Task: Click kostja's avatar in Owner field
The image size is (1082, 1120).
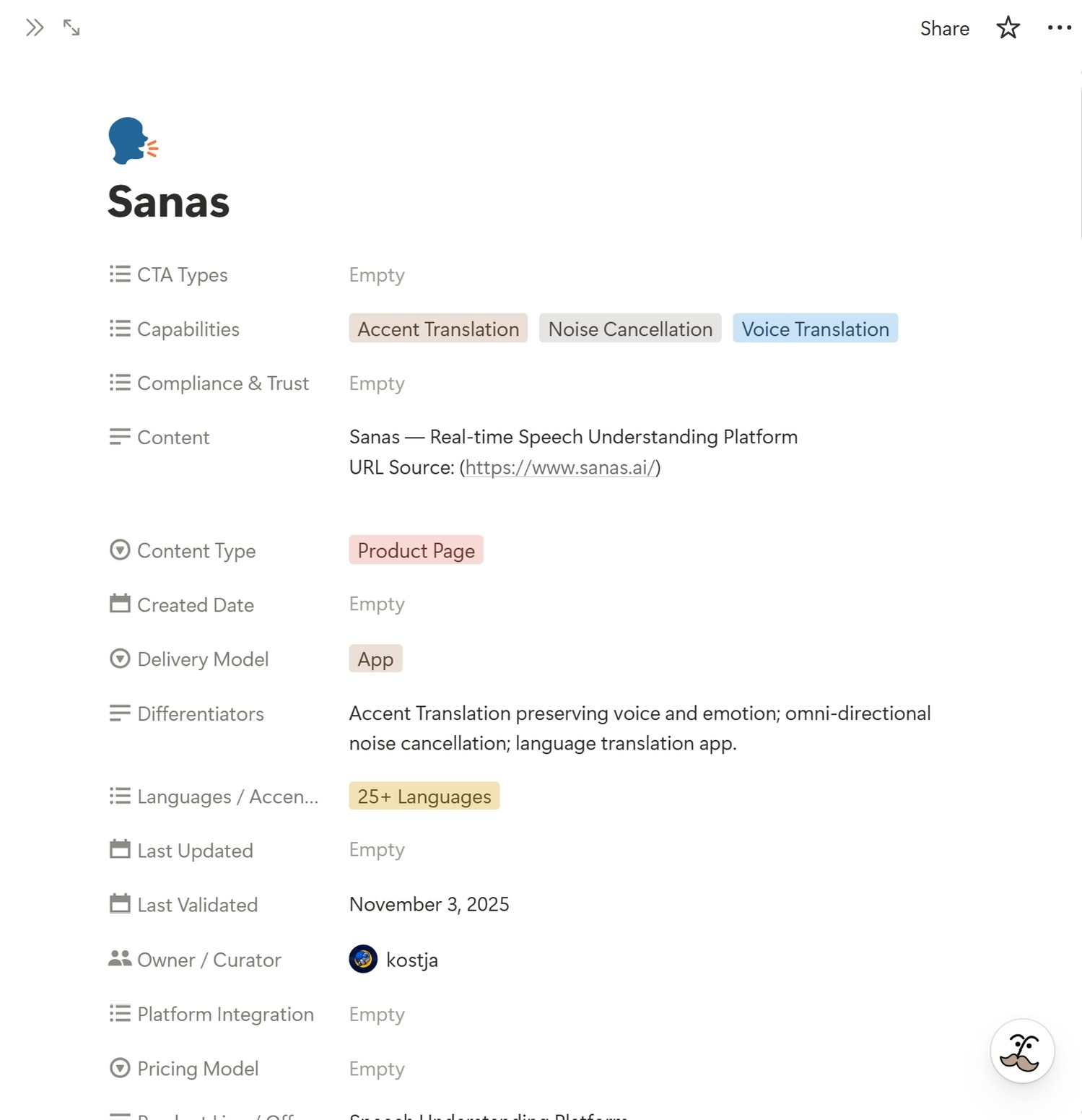Action: 363,959
